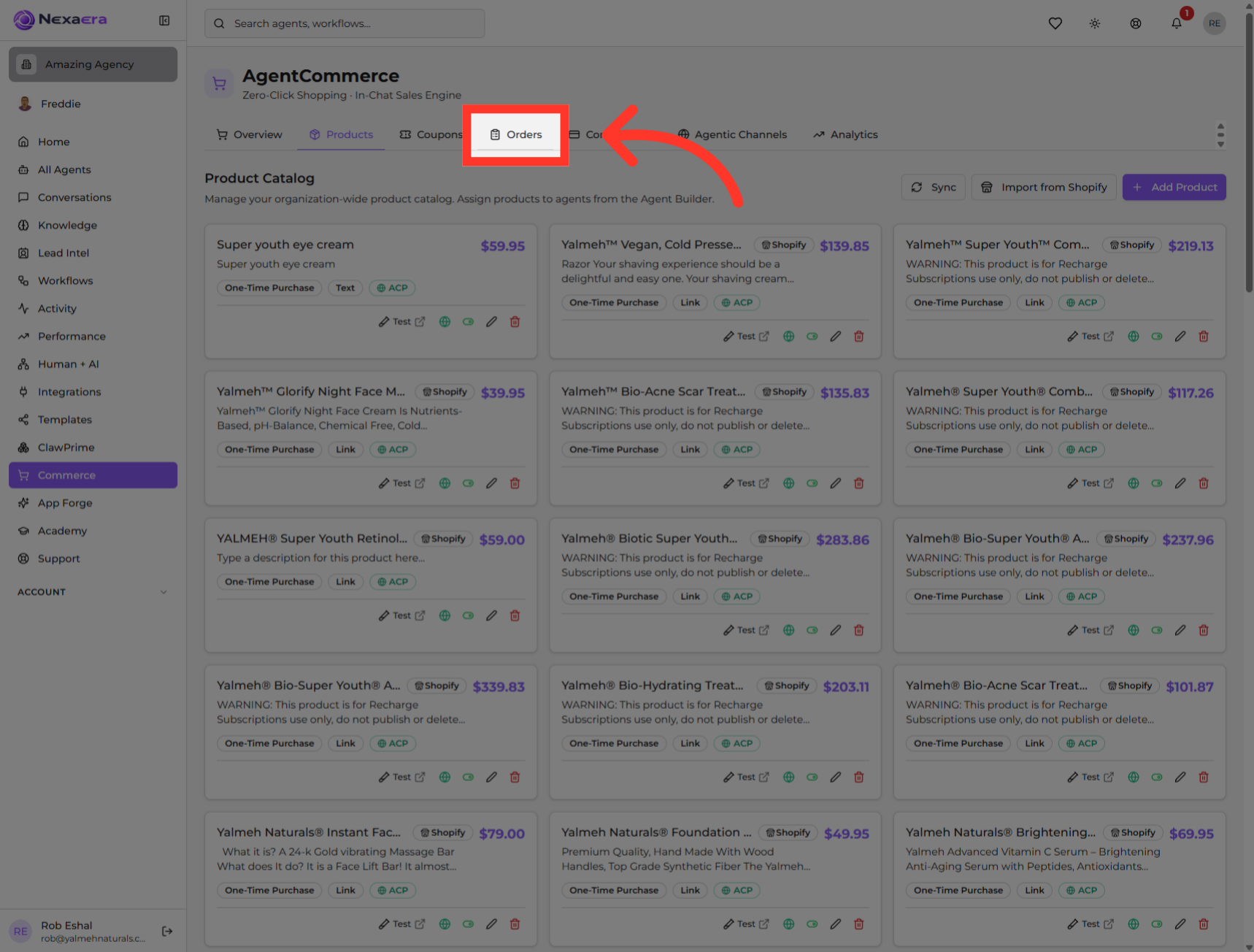Click the Sync button
This screenshot has height=952, width=1254.
(x=934, y=187)
